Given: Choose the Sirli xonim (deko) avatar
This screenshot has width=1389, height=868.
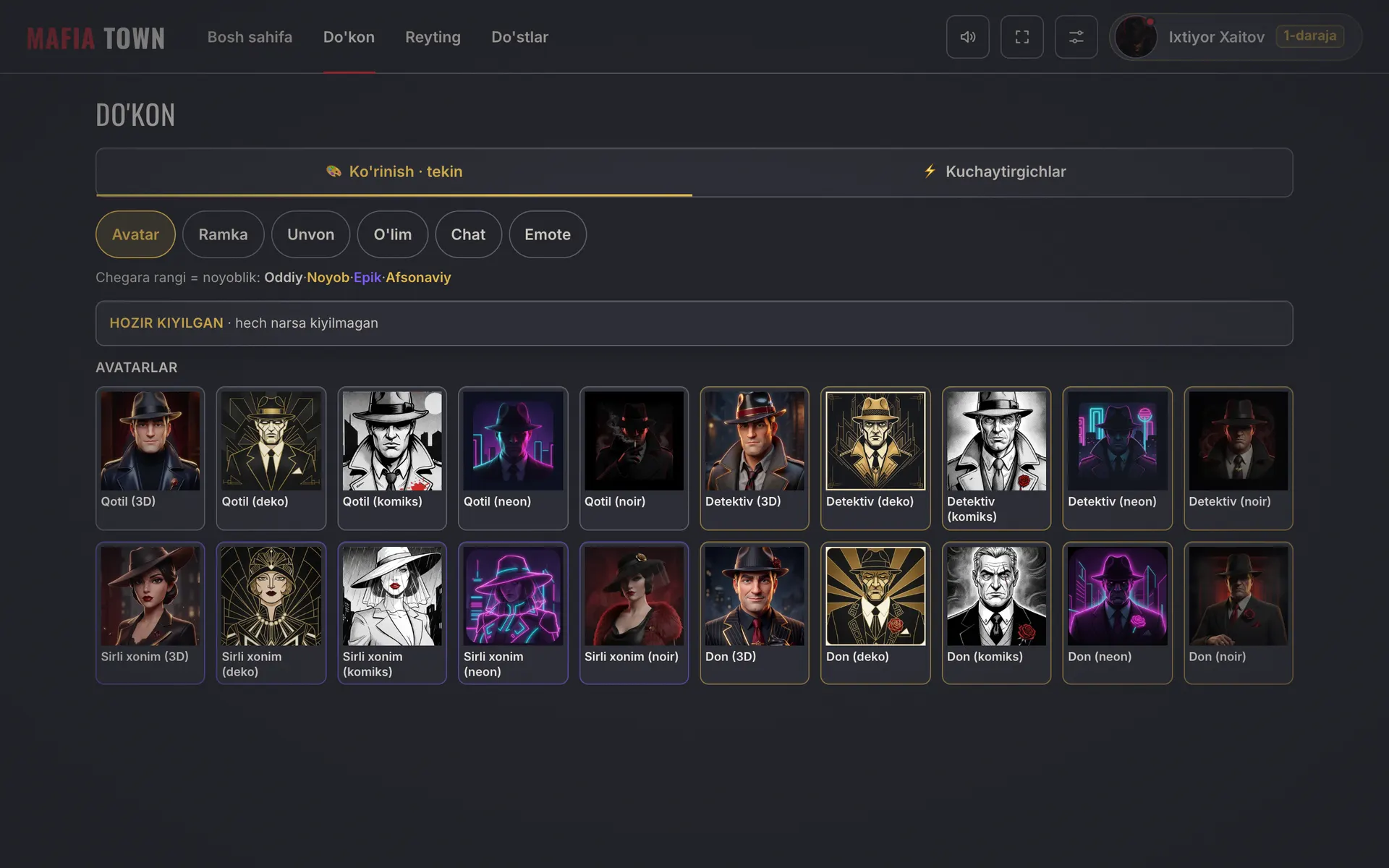Looking at the screenshot, I should pyautogui.click(x=271, y=613).
